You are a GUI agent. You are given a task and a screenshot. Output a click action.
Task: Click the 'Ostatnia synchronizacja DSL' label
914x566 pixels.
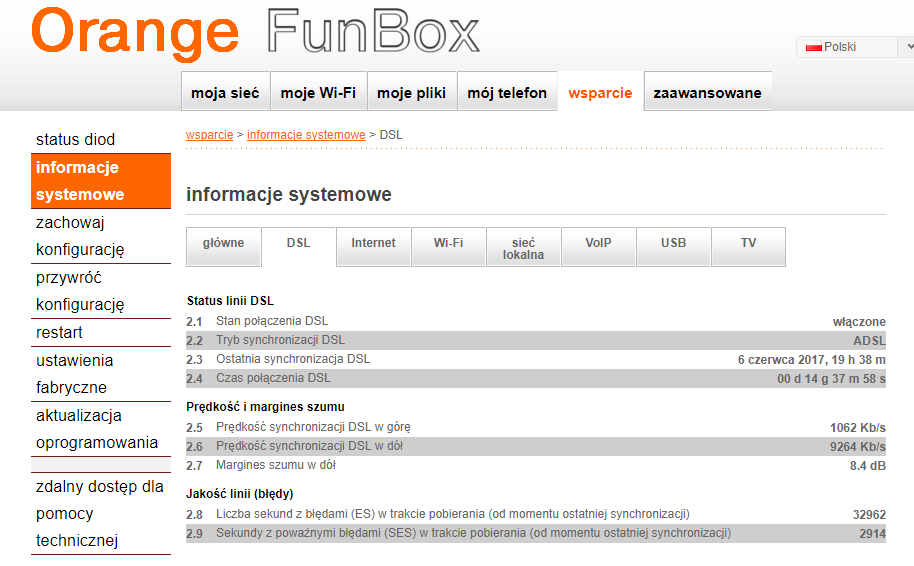[293, 359]
